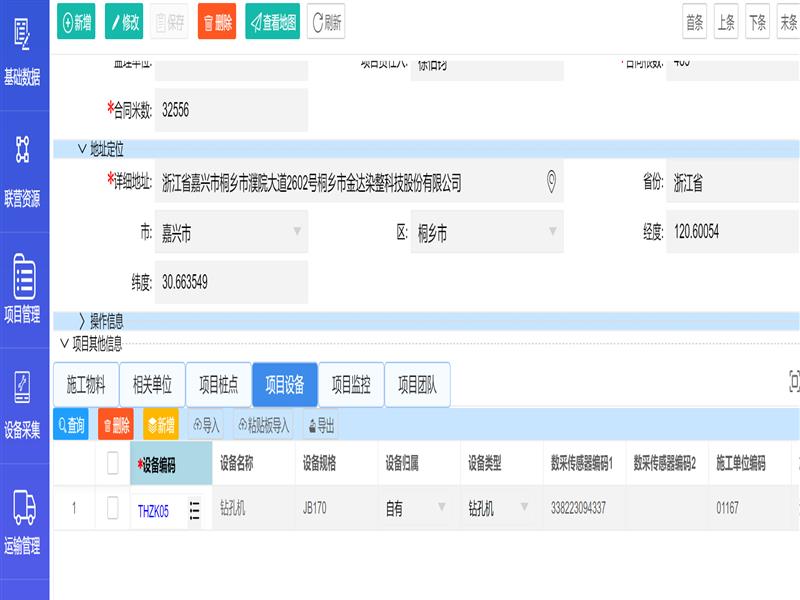Click the green 新增 button in top toolbar

coord(77,23)
